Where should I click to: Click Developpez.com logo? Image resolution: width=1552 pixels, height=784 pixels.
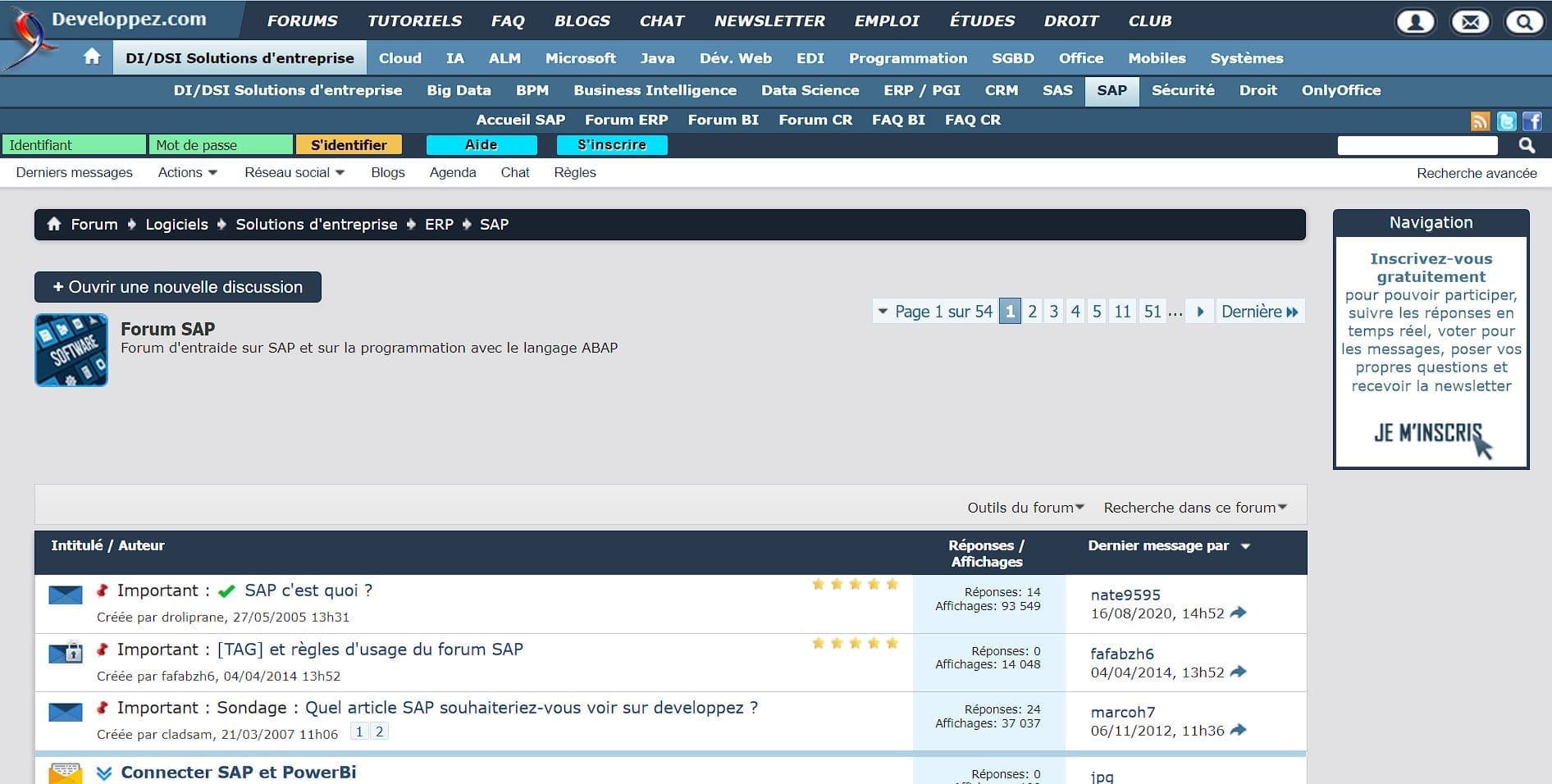(129, 19)
